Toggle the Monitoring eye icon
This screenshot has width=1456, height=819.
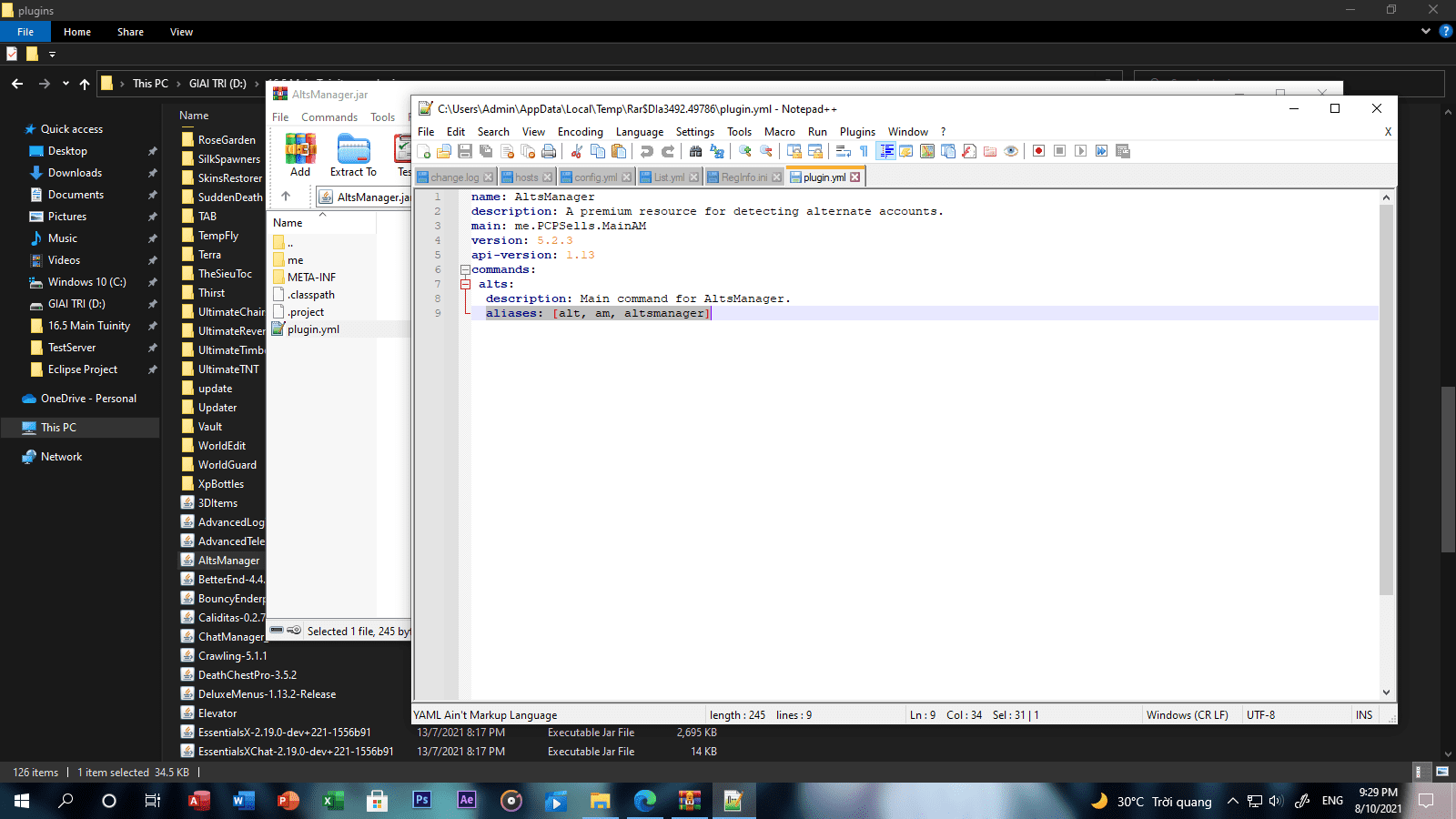1011,151
